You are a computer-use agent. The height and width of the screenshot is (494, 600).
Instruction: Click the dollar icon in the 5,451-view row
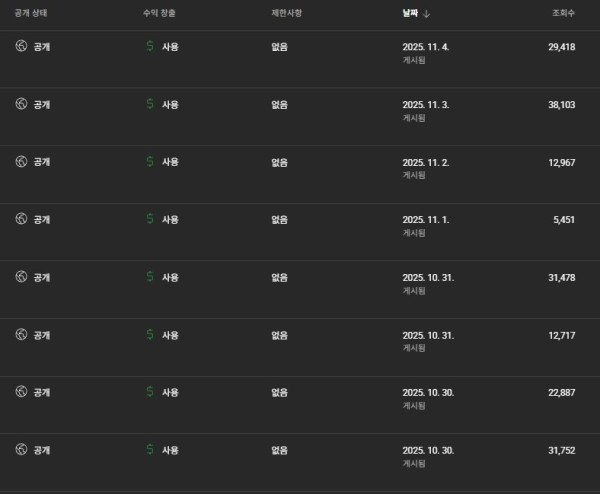150,219
